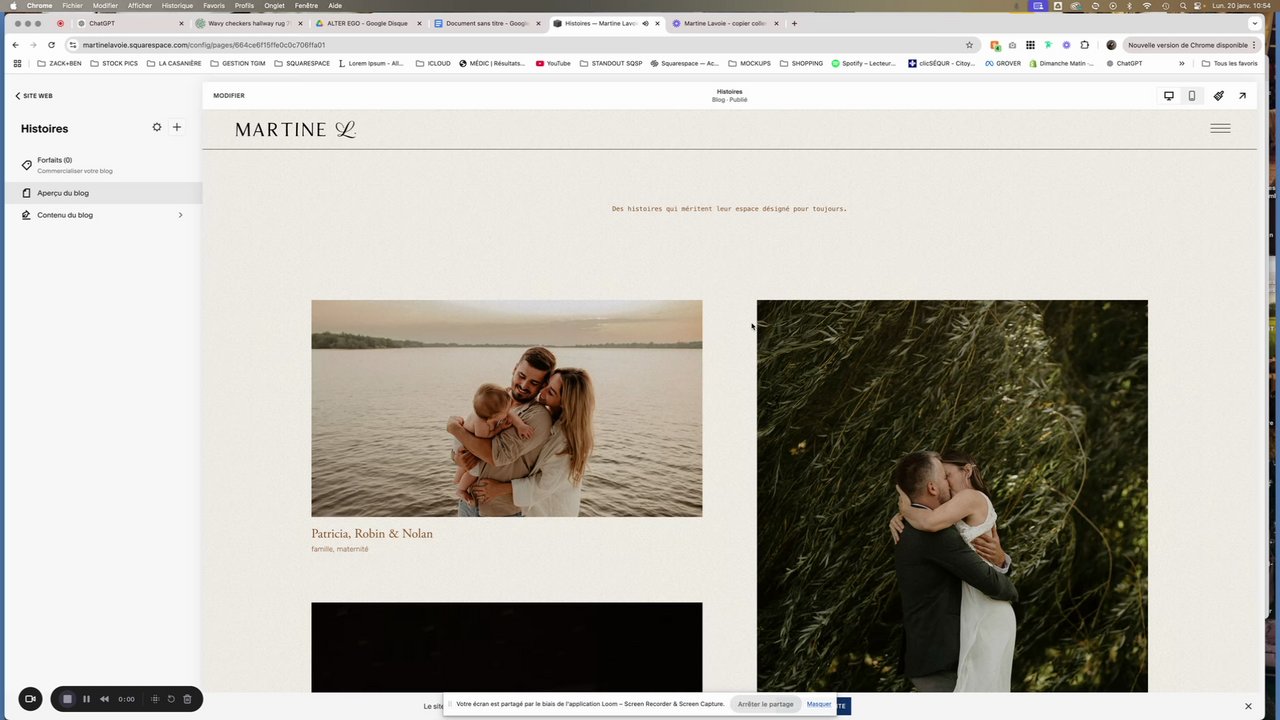This screenshot has width=1280, height=720.
Task: Open the Chrome apps grid in bookmarks bar
Action: (x=17, y=63)
